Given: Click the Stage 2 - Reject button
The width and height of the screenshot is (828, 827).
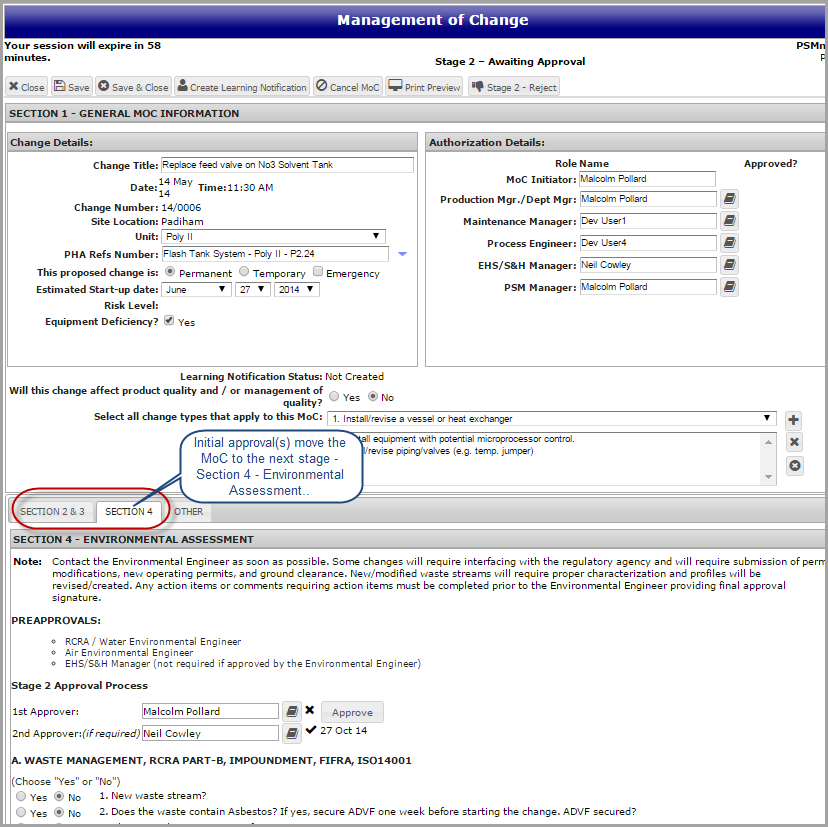Looking at the screenshot, I should (x=513, y=87).
